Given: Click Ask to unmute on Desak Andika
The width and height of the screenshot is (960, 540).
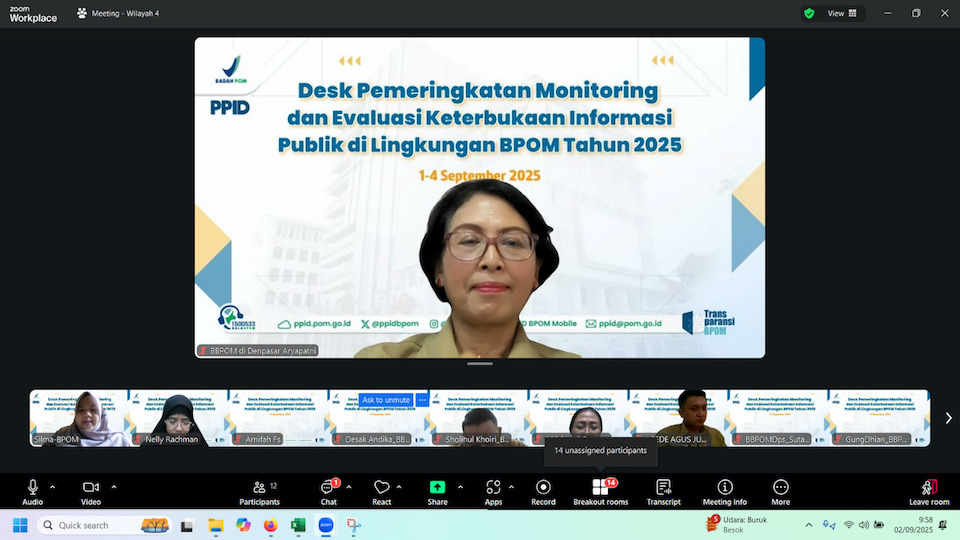Looking at the screenshot, I should coord(386,400).
